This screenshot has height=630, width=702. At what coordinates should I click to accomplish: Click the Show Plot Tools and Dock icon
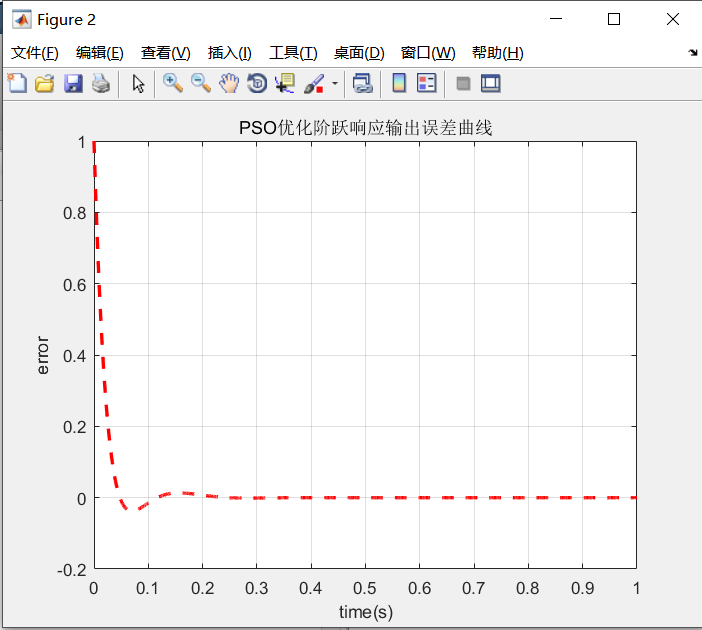pyautogui.click(x=491, y=84)
